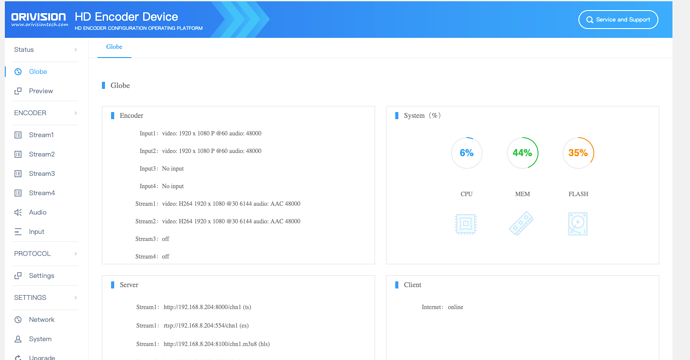
Task: Click the Stream1 sidebar icon
Action: click(x=18, y=135)
